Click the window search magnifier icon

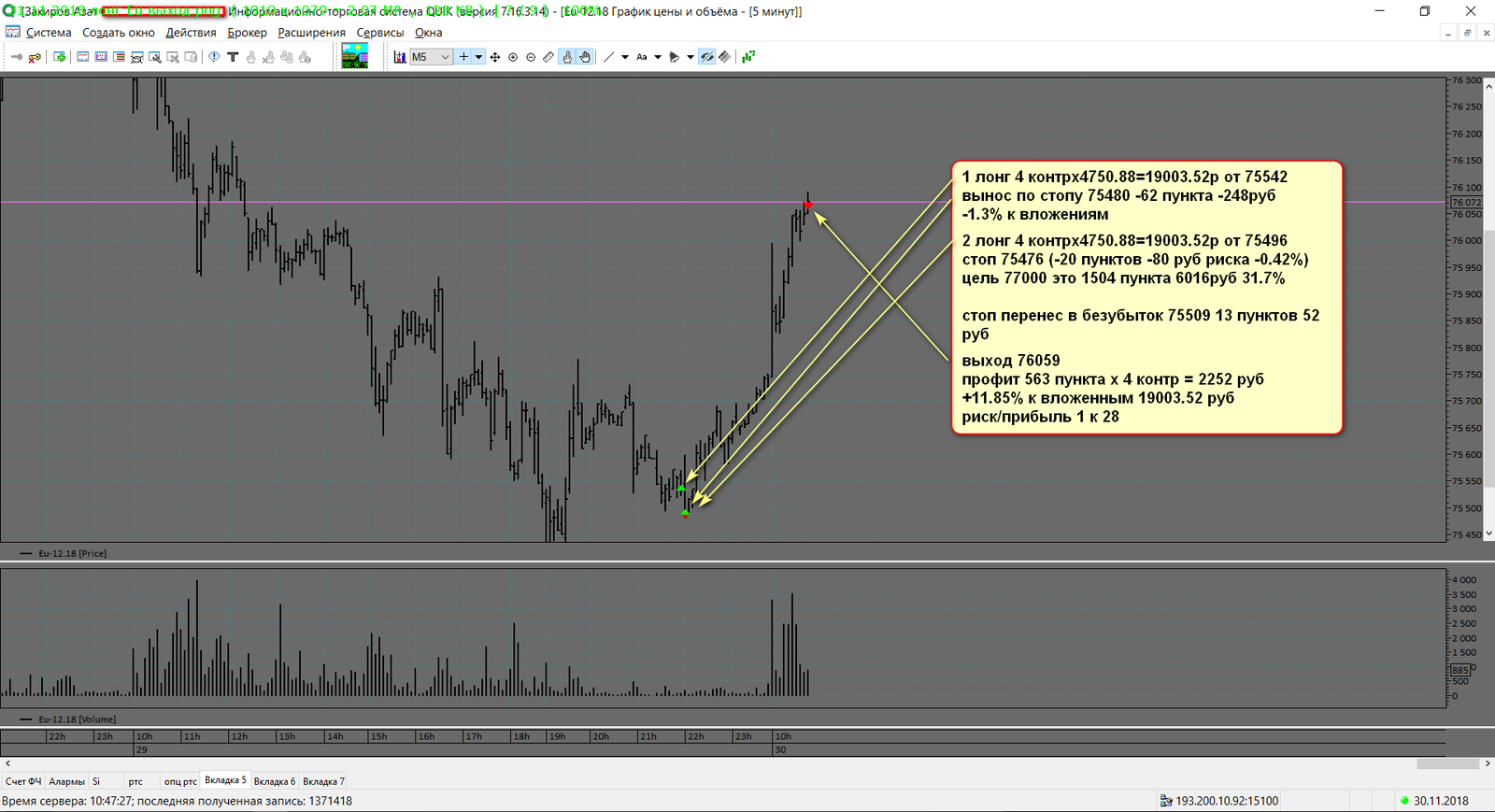(154, 57)
